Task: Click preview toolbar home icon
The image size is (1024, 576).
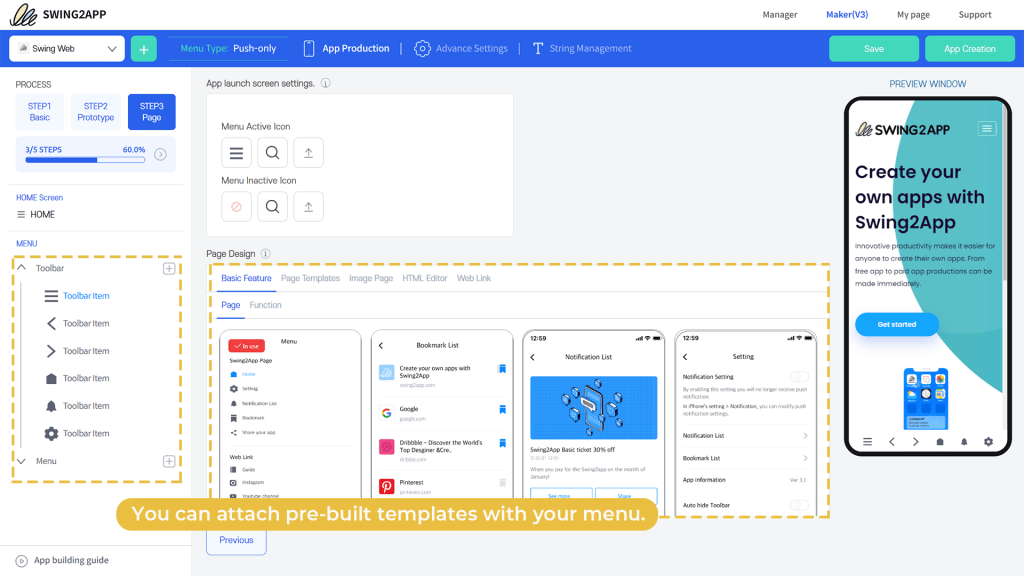Action: (x=940, y=442)
